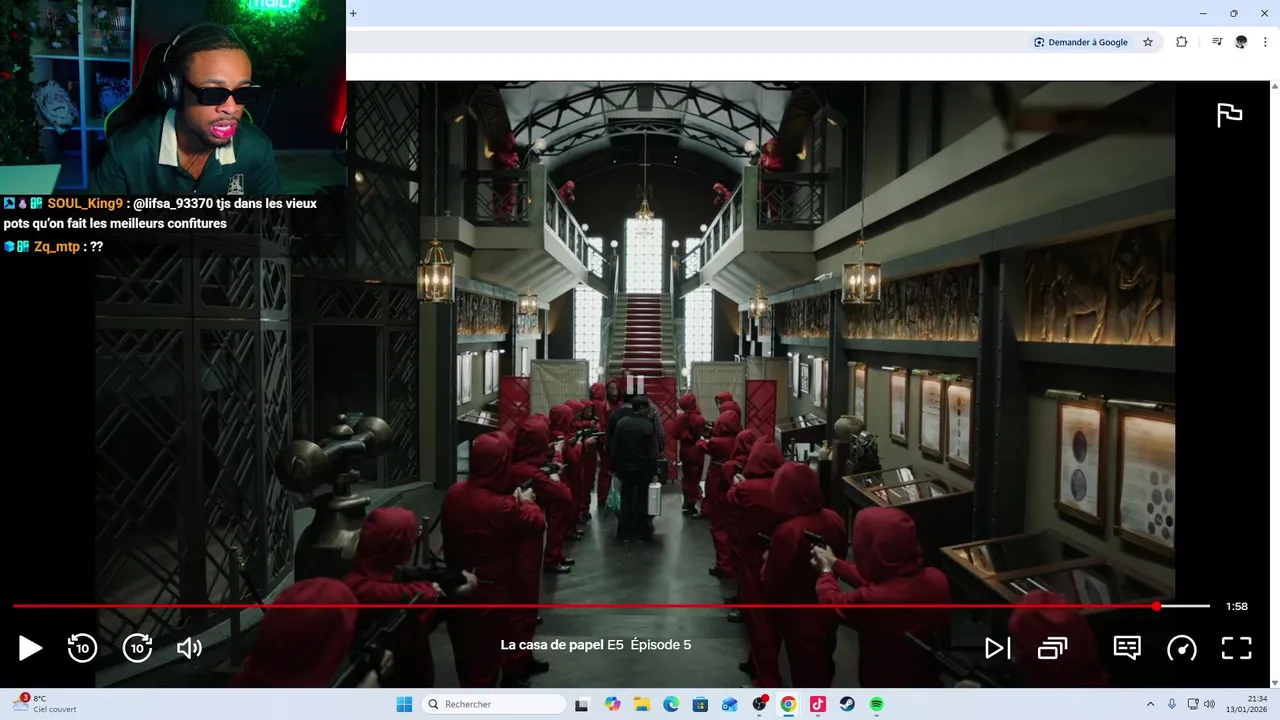Screen dimensions: 1280x720
Task: Open the Chrome profile avatar
Action: [x=1241, y=42]
